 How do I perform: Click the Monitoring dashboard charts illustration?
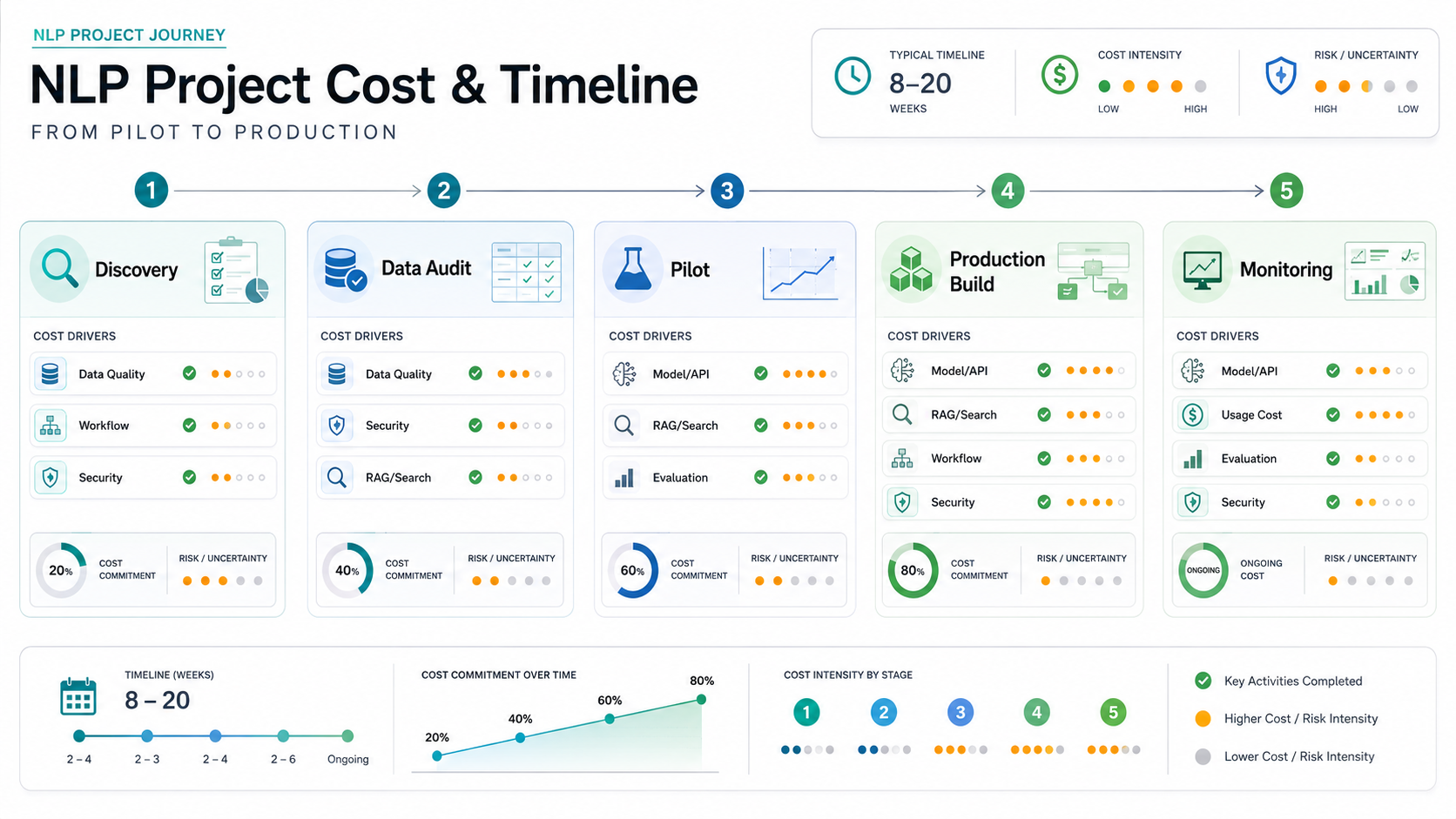(1385, 271)
